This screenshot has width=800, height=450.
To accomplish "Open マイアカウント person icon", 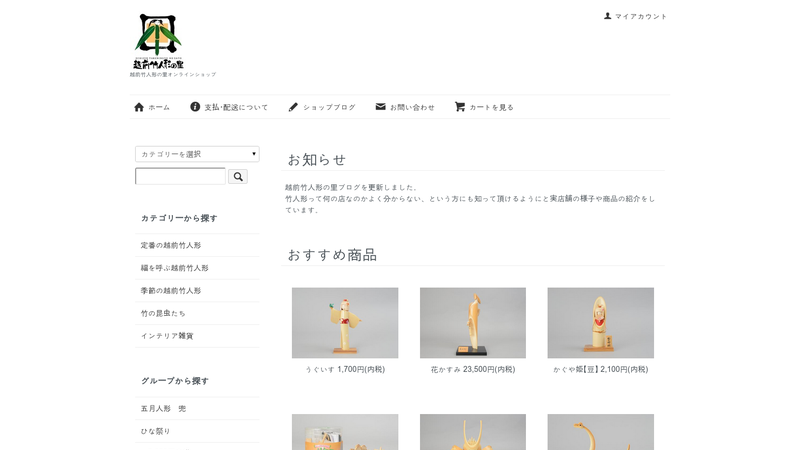I will (x=607, y=16).
